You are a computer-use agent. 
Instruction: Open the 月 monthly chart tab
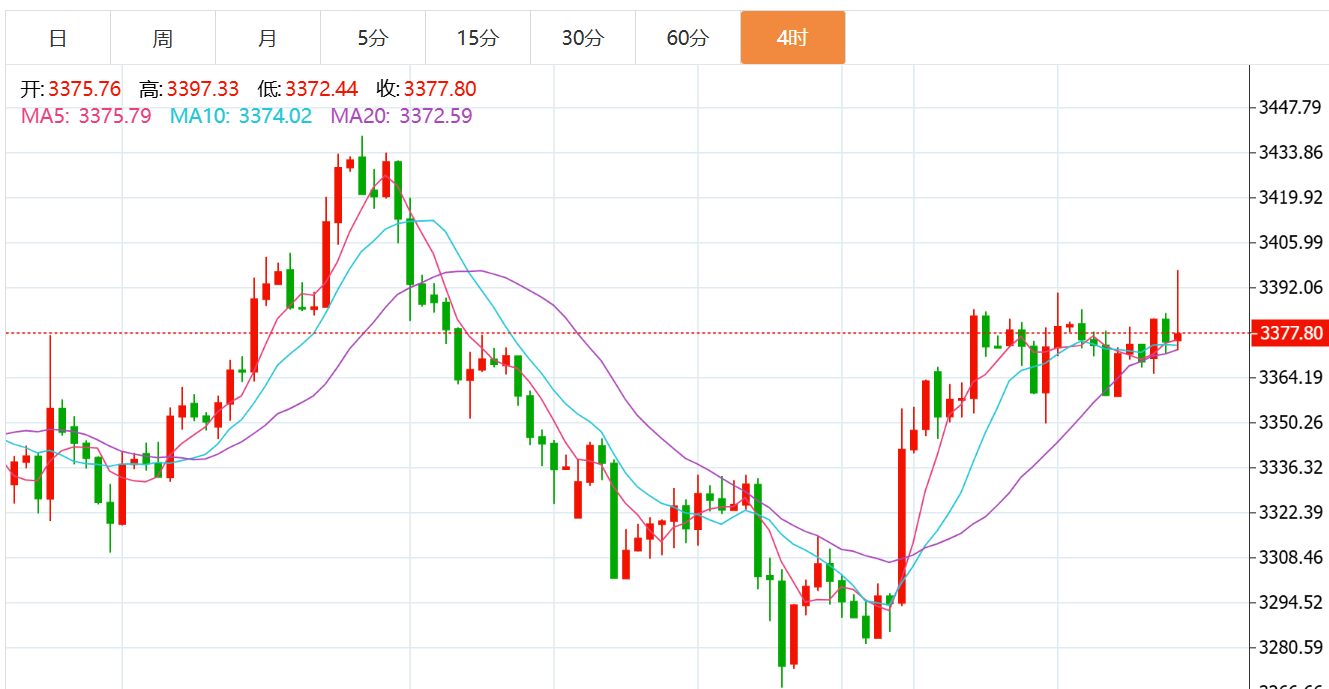268,38
